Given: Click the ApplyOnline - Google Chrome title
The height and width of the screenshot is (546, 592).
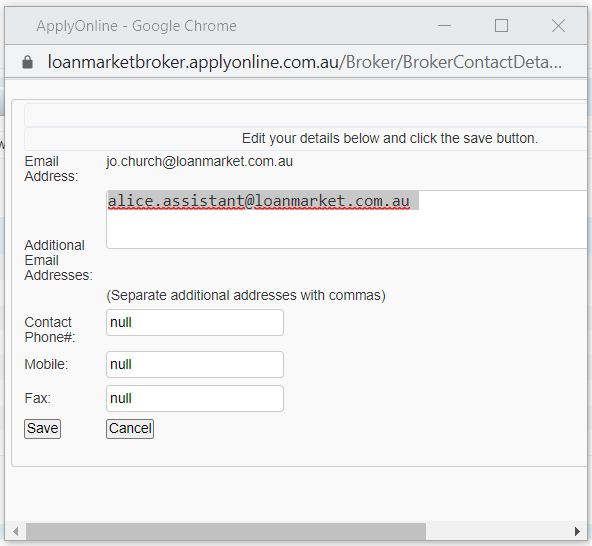Looking at the screenshot, I should [x=136, y=26].
